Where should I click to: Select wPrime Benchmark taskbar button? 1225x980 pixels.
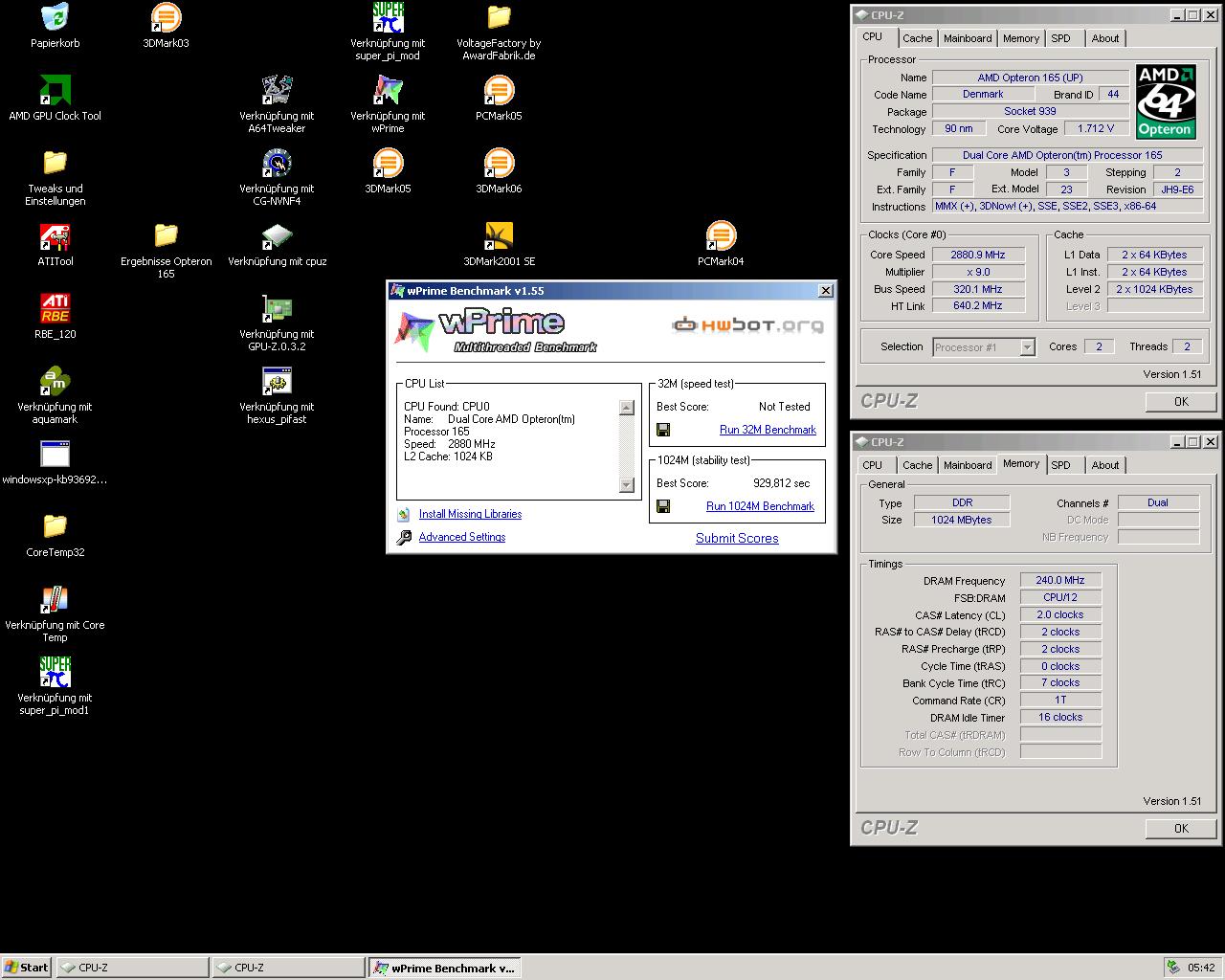pyautogui.click(x=445, y=968)
